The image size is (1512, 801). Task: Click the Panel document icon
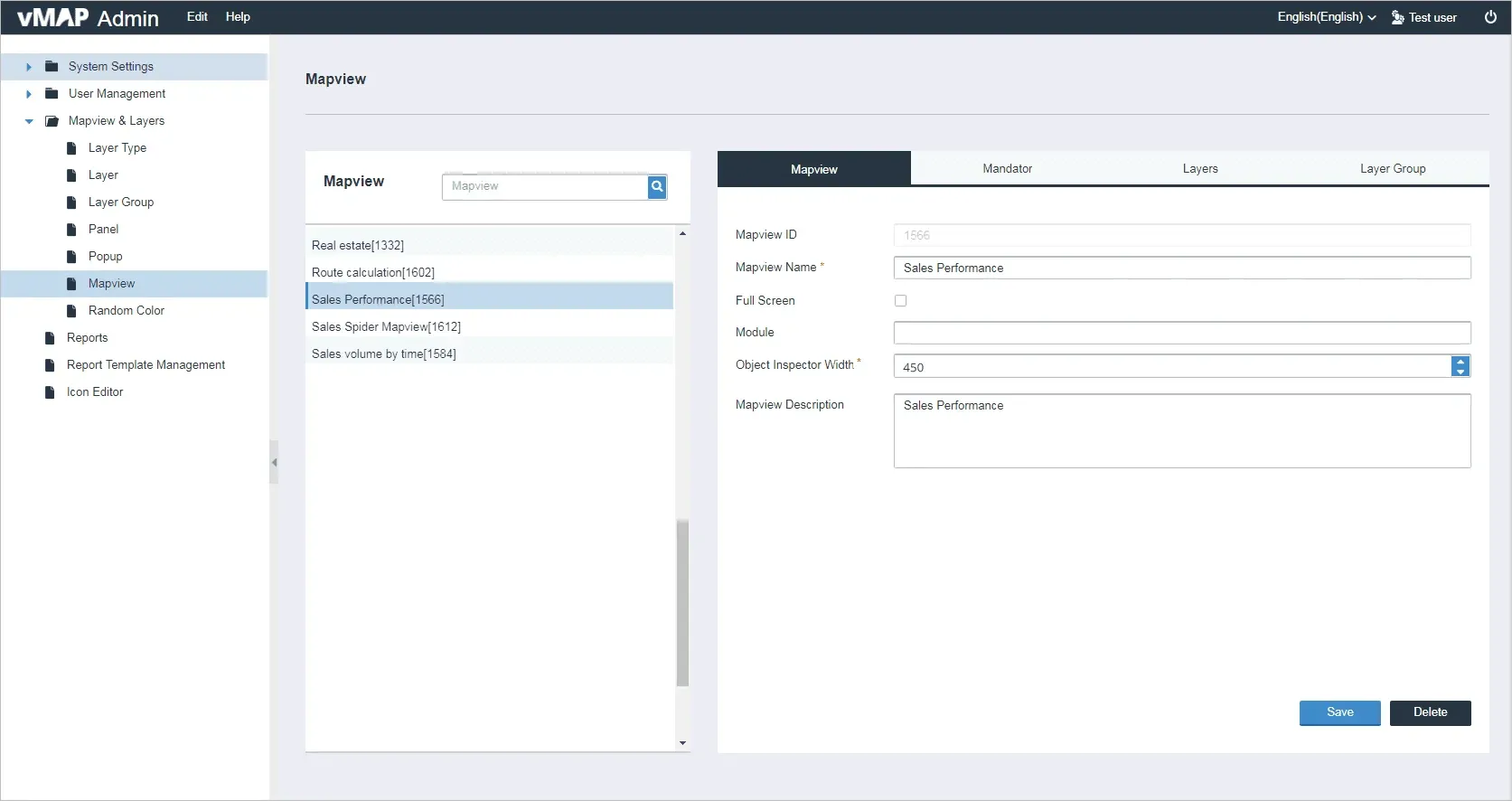tap(71, 229)
